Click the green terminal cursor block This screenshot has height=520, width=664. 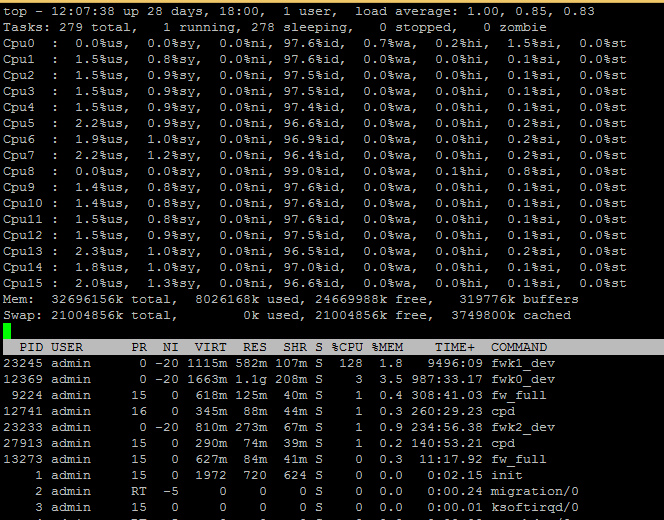point(7,331)
